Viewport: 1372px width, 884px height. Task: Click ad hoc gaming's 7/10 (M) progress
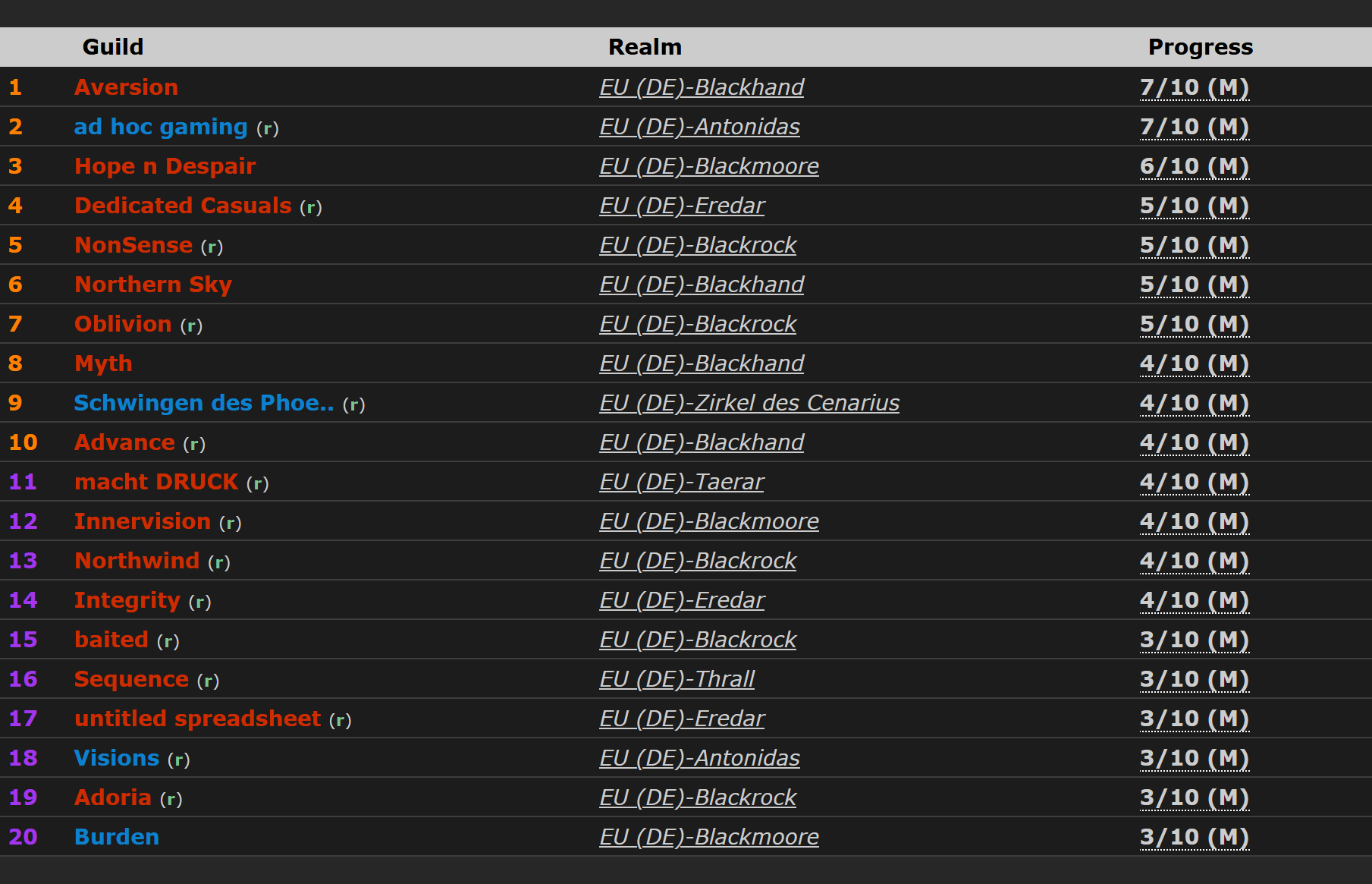pyautogui.click(x=1195, y=127)
